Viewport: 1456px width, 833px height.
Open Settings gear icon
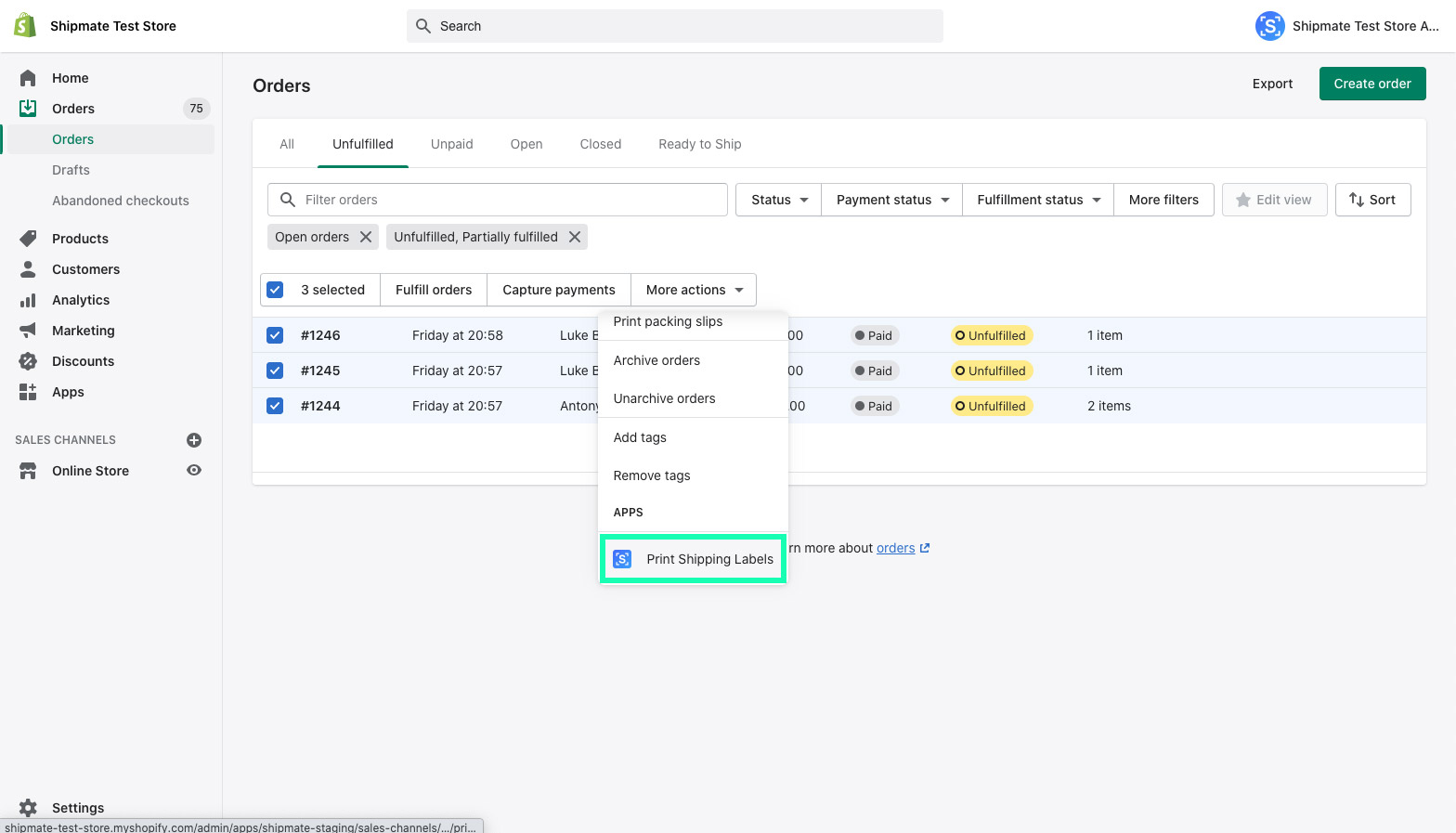[x=28, y=808]
